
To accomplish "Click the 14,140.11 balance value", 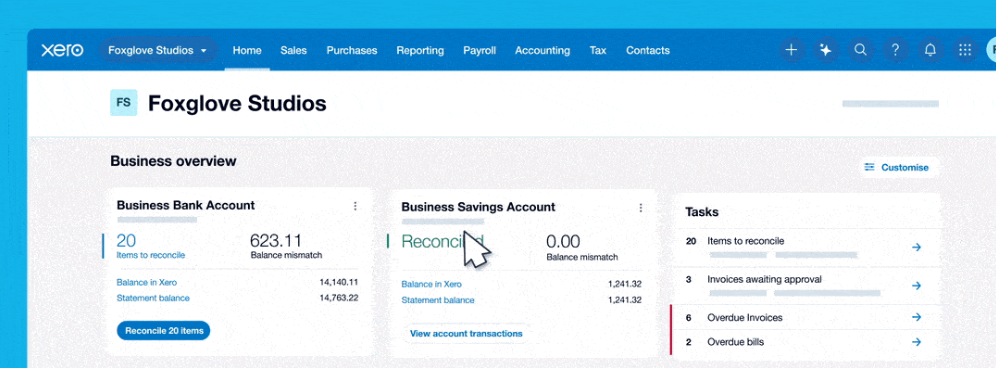I will tap(339, 282).
